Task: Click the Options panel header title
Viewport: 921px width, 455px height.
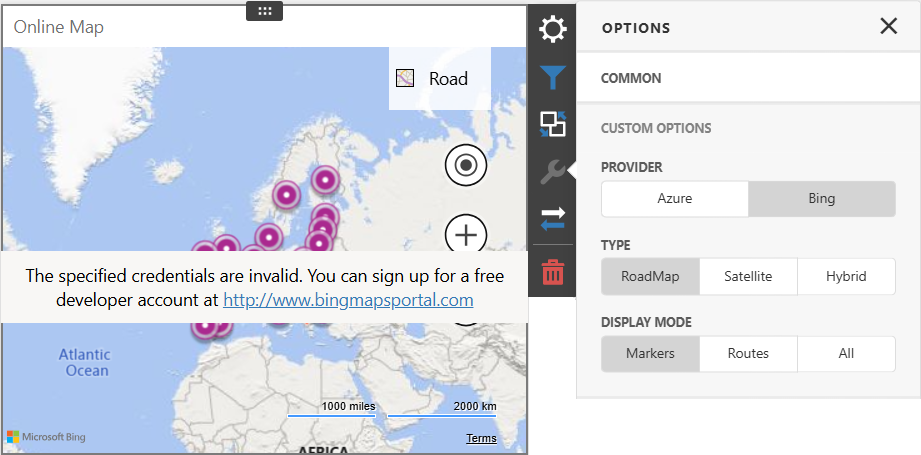Action: (636, 28)
